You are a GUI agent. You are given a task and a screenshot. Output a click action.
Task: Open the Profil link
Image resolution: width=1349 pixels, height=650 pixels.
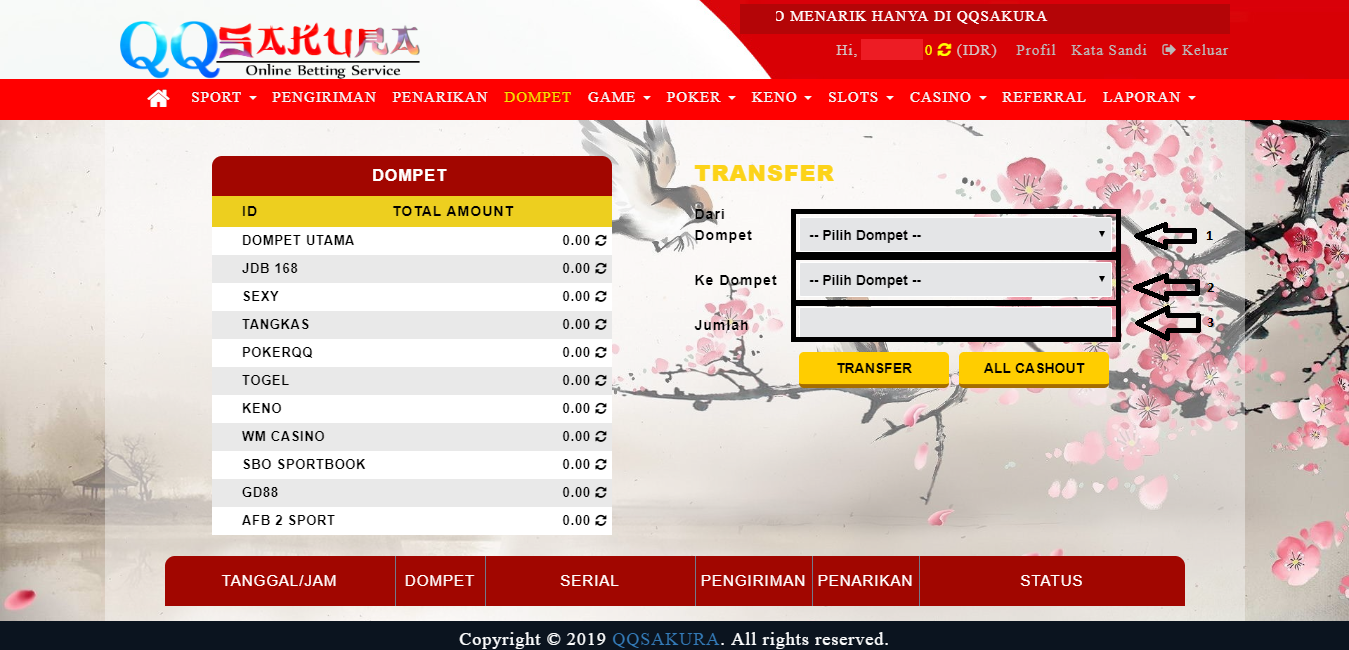pos(1036,50)
